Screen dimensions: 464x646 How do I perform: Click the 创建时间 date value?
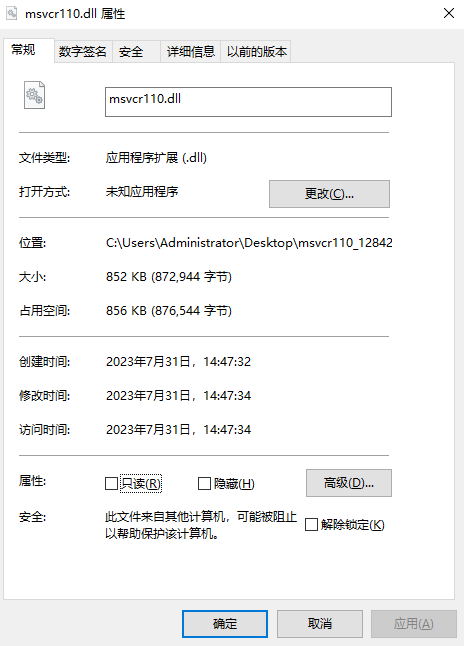[178, 362]
